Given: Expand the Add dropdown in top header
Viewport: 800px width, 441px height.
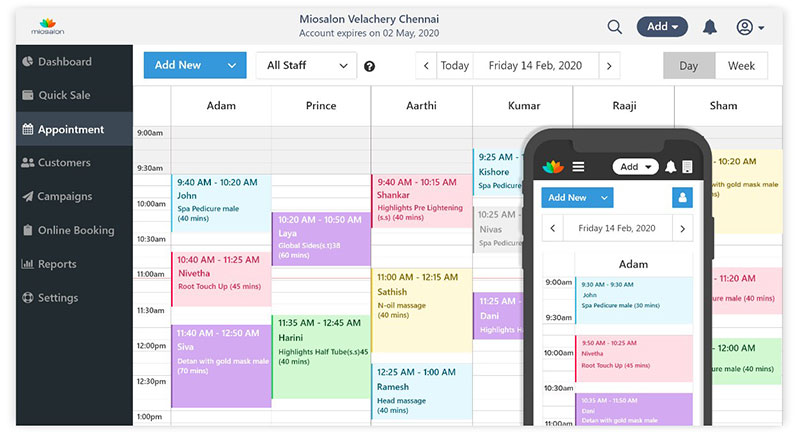Looking at the screenshot, I should (x=662, y=27).
